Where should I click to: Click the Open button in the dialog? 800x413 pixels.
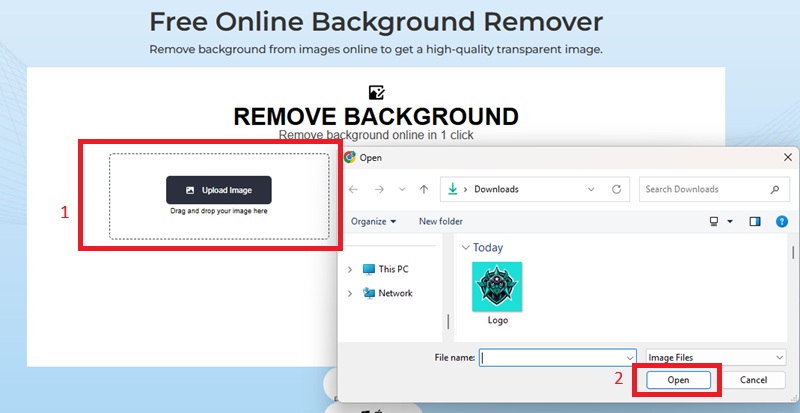pyautogui.click(x=678, y=380)
